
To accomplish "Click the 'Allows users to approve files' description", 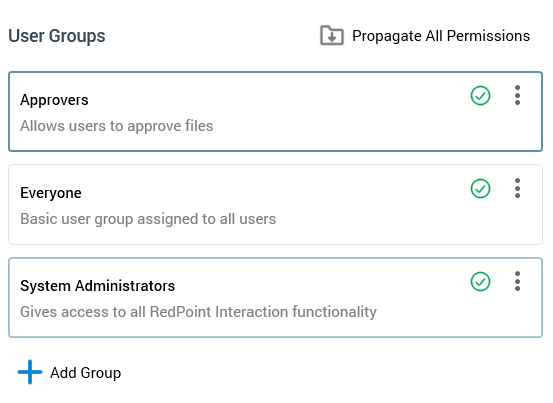I will (117, 126).
